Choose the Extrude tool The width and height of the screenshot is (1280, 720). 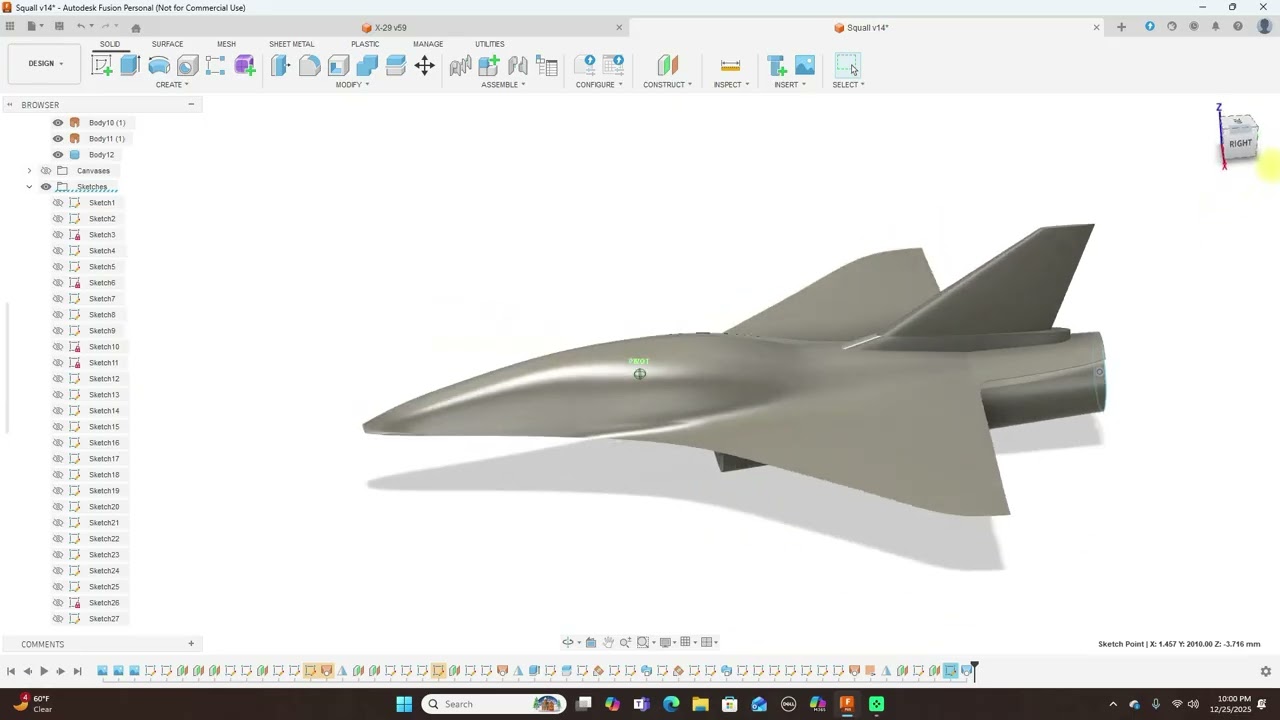pos(130,66)
